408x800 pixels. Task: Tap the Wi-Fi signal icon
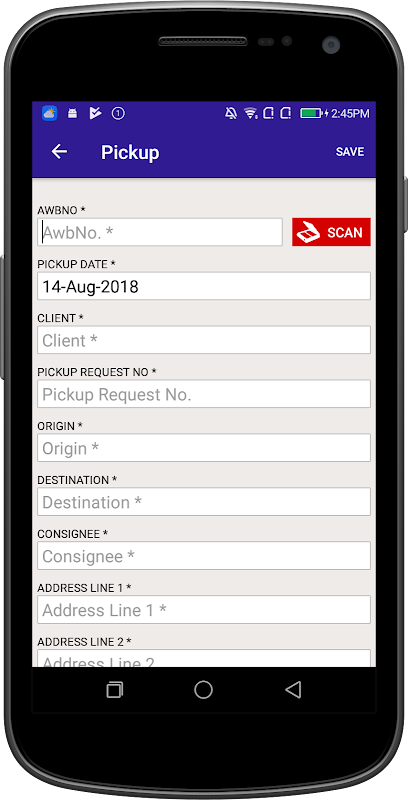pos(250,113)
